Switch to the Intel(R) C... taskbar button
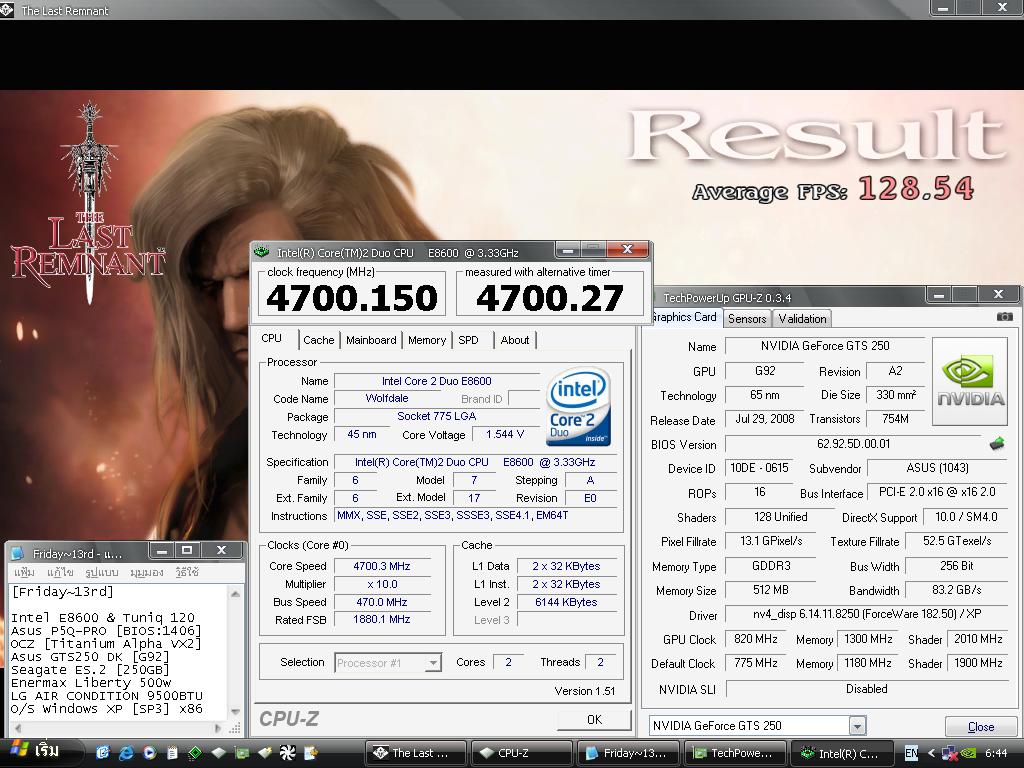The width and height of the screenshot is (1024, 768). (x=841, y=753)
